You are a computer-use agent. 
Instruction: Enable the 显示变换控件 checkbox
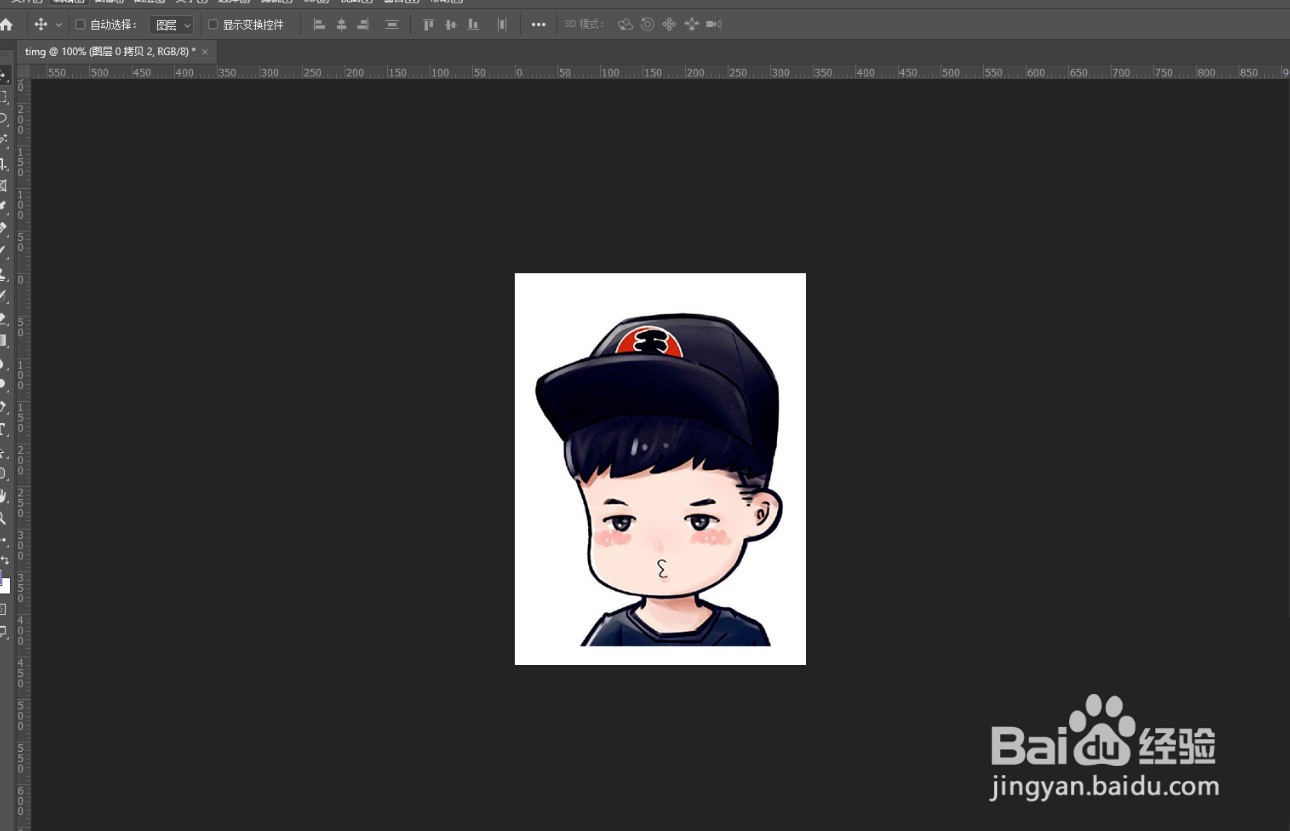213,24
